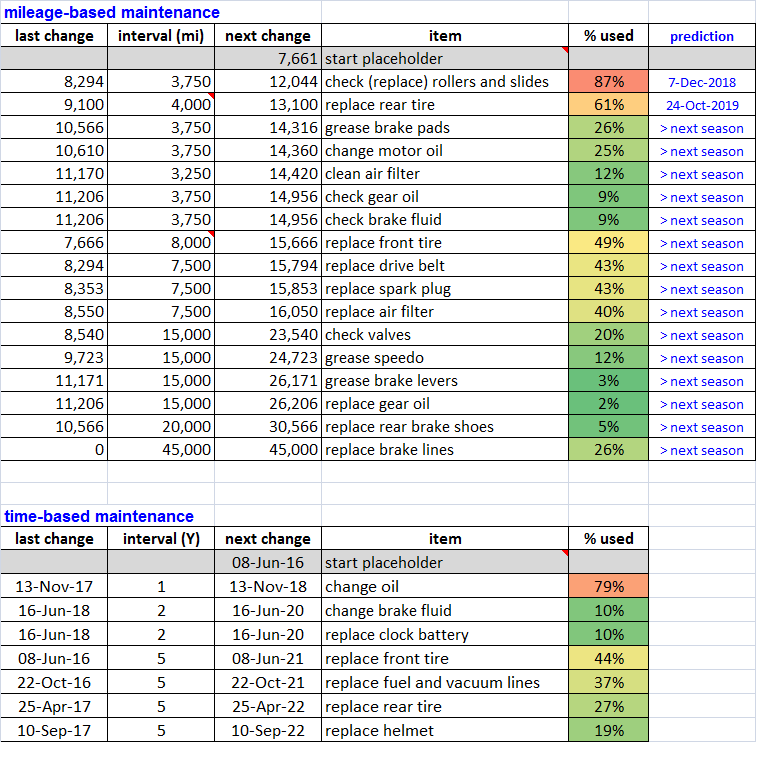Select the 'check valves' cell
This screenshot has width=768, height=758.
[445, 335]
